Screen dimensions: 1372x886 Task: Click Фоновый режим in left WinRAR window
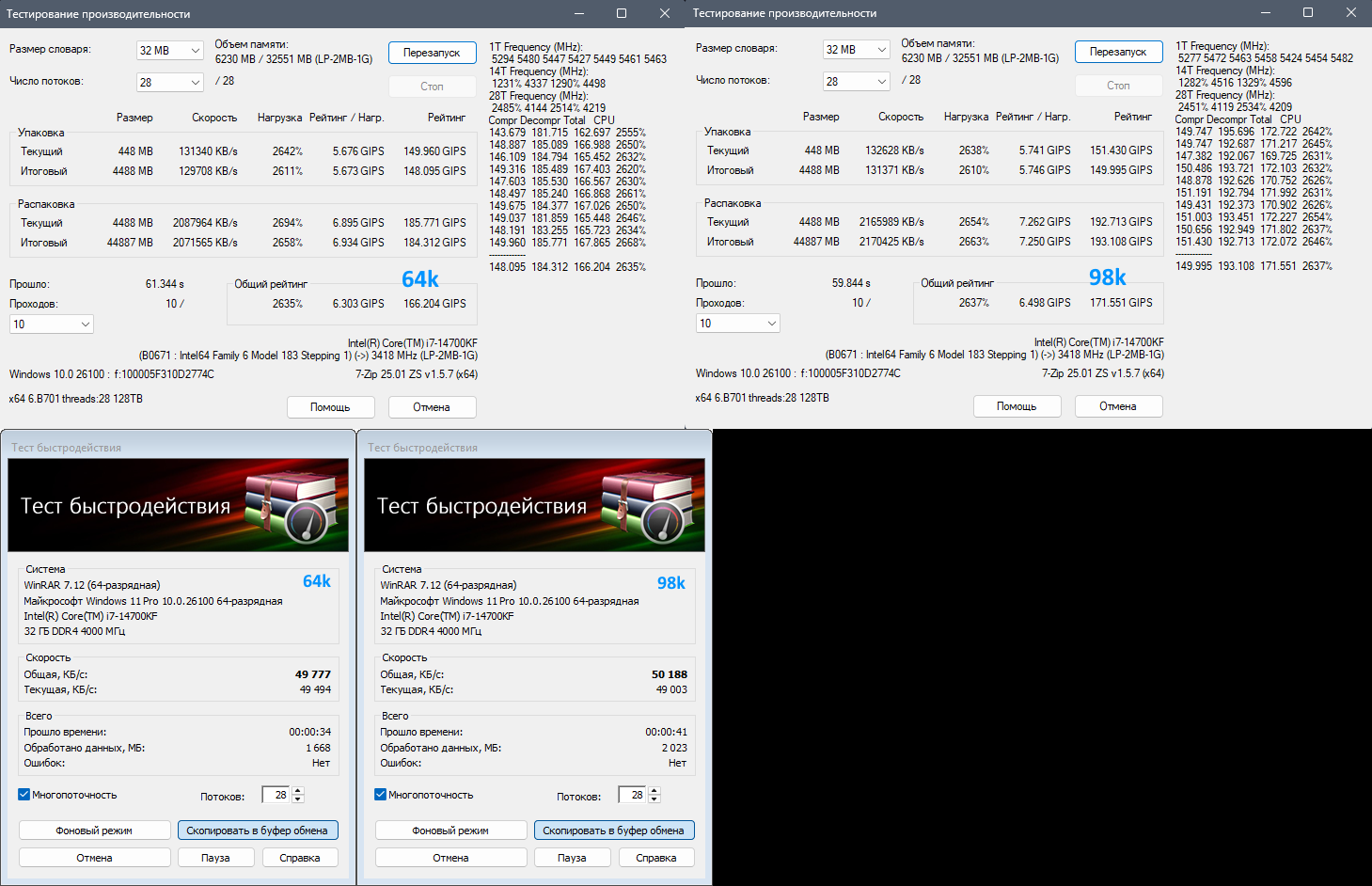(x=94, y=831)
